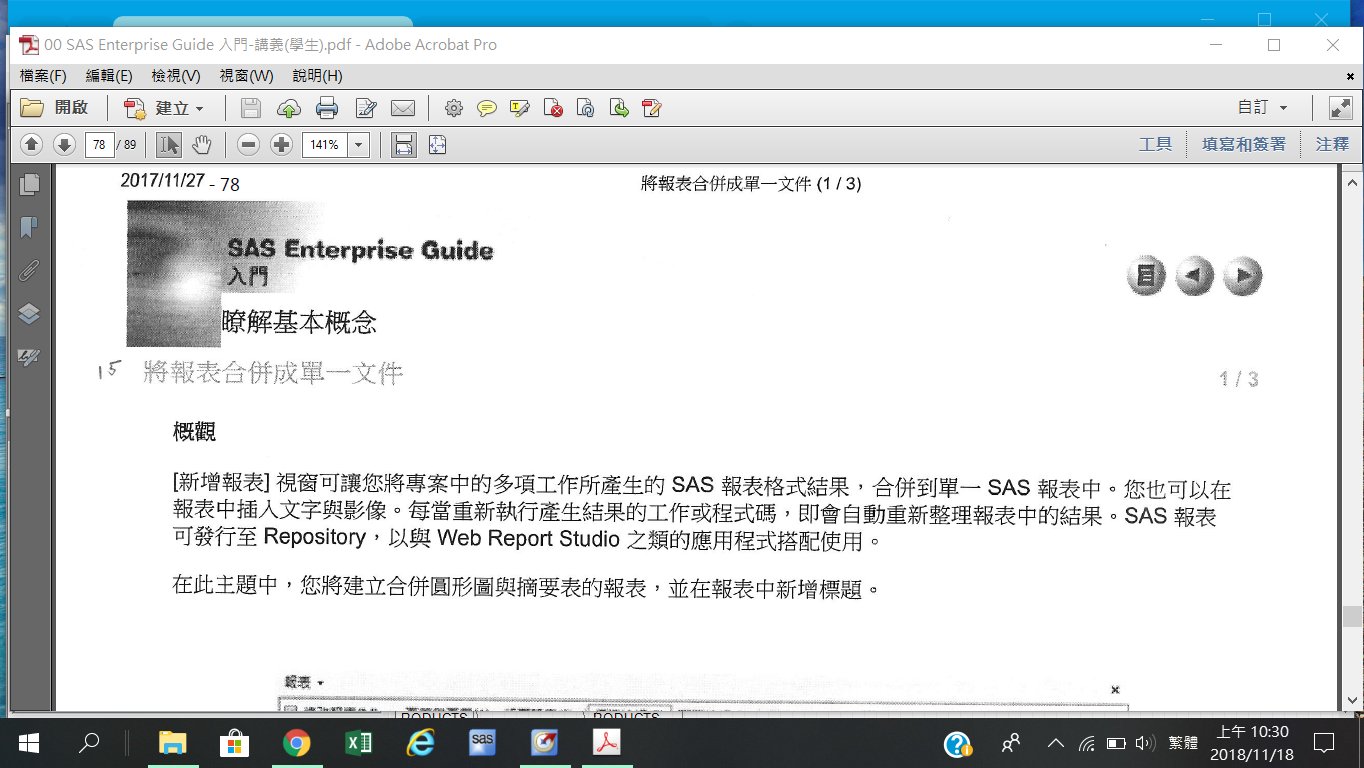The height and width of the screenshot is (768, 1364).
Task: Open Chrome from taskbar
Action: click(296, 743)
